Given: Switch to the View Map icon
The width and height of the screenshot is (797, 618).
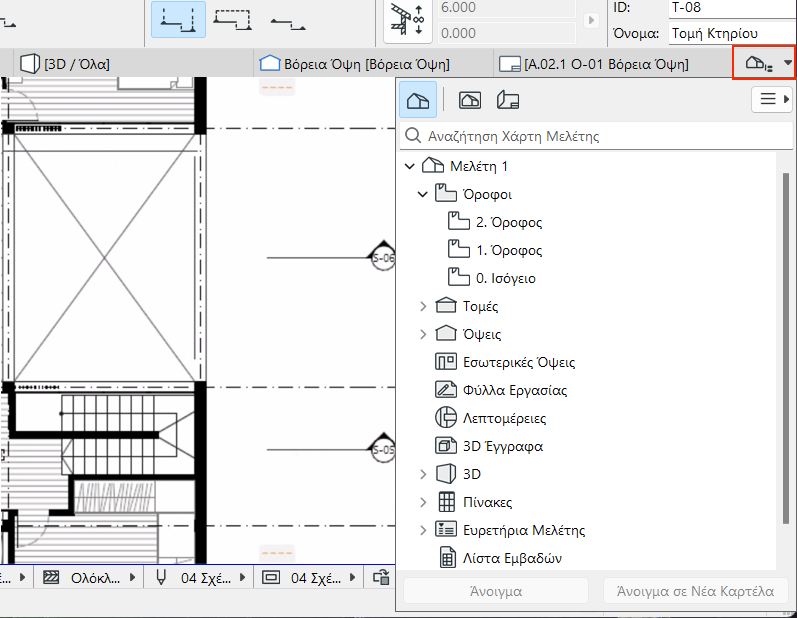Looking at the screenshot, I should pyautogui.click(x=468, y=100).
